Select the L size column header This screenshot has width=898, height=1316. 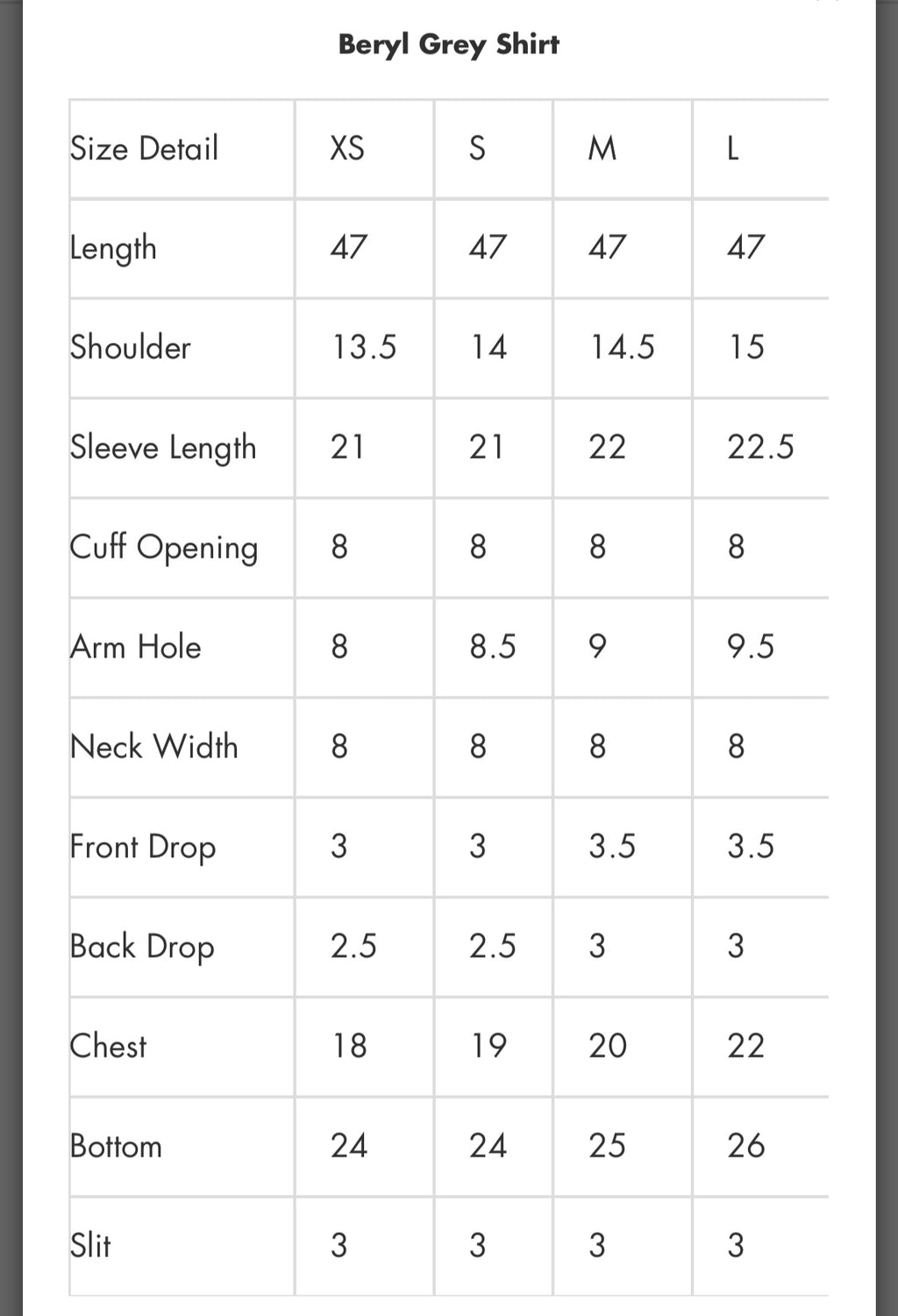coord(733,148)
